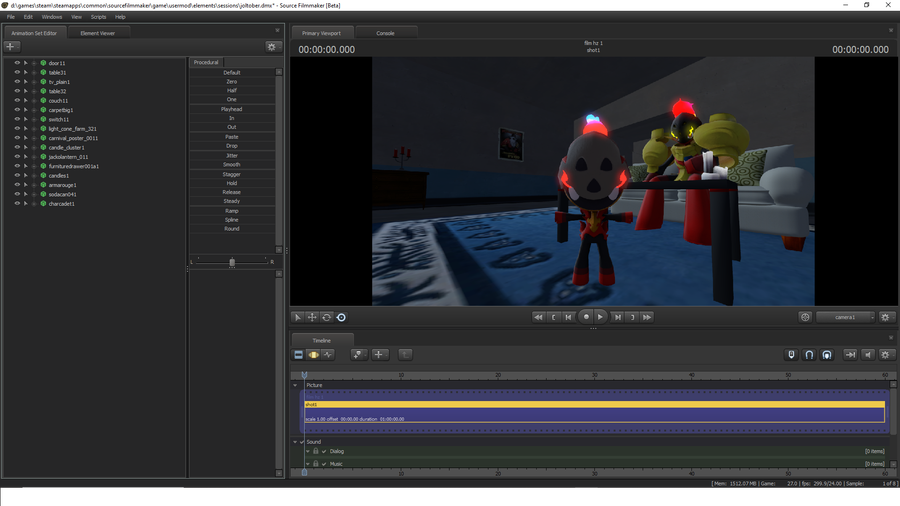Select the selection arrow manipulator tool
This screenshot has width=900, height=506.
297,317
